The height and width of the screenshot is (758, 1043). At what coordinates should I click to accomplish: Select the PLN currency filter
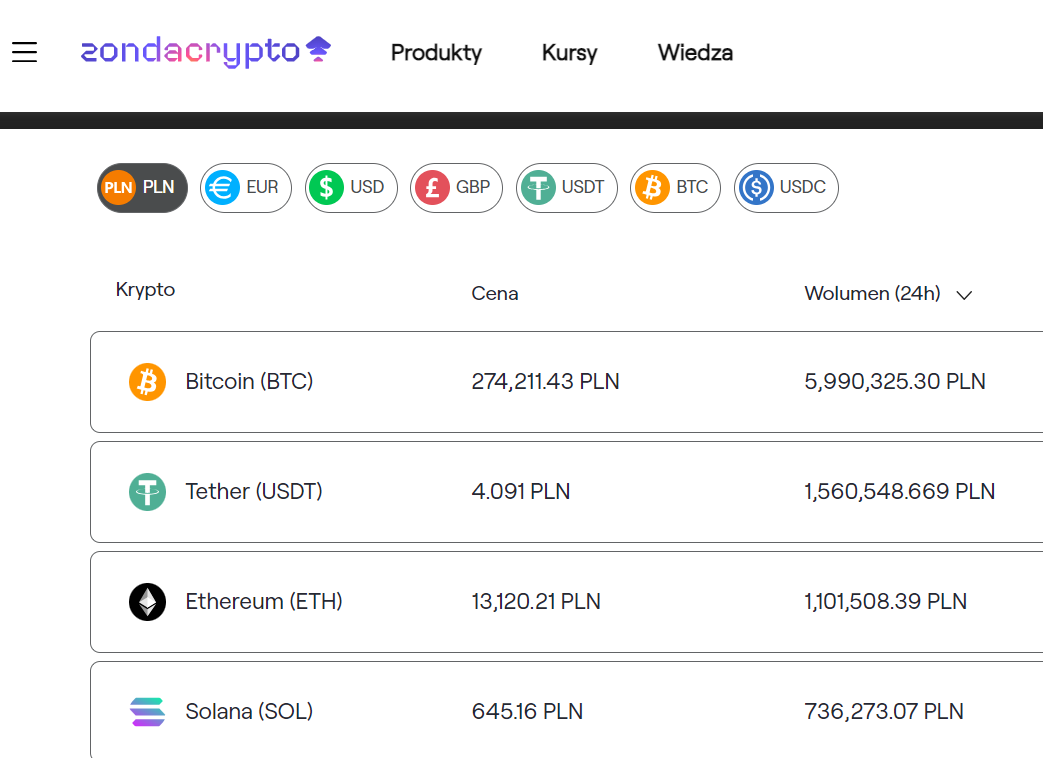coord(142,188)
